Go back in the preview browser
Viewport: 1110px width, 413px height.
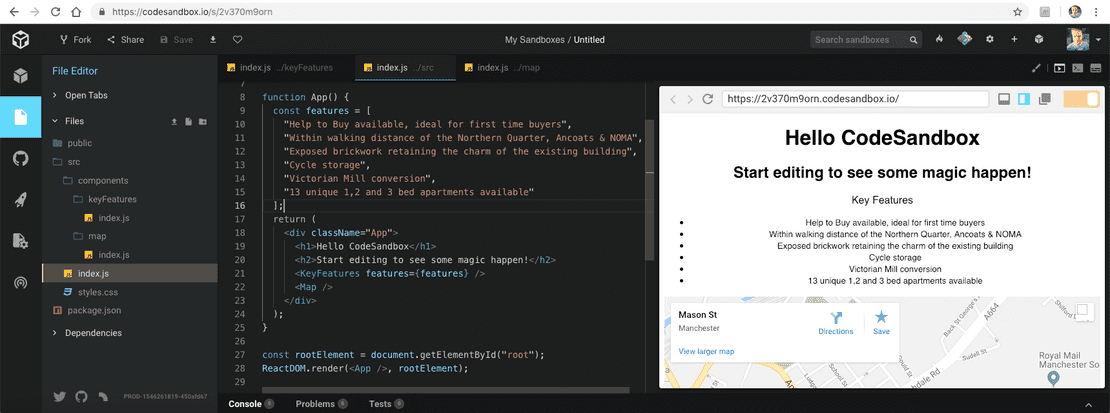coord(674,99)
